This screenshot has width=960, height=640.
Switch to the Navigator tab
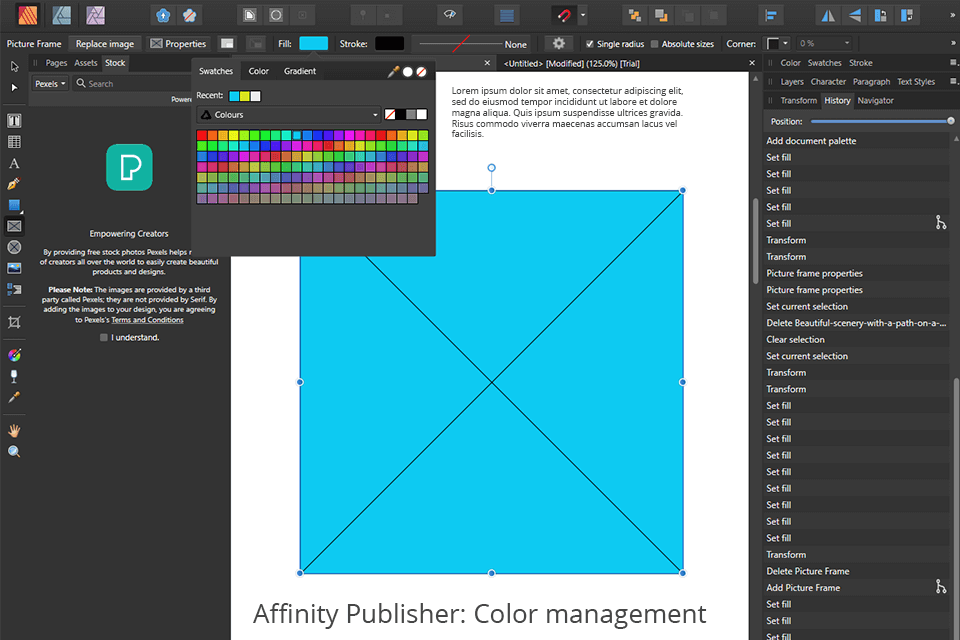pyautogui.click(x=876, y=100)
